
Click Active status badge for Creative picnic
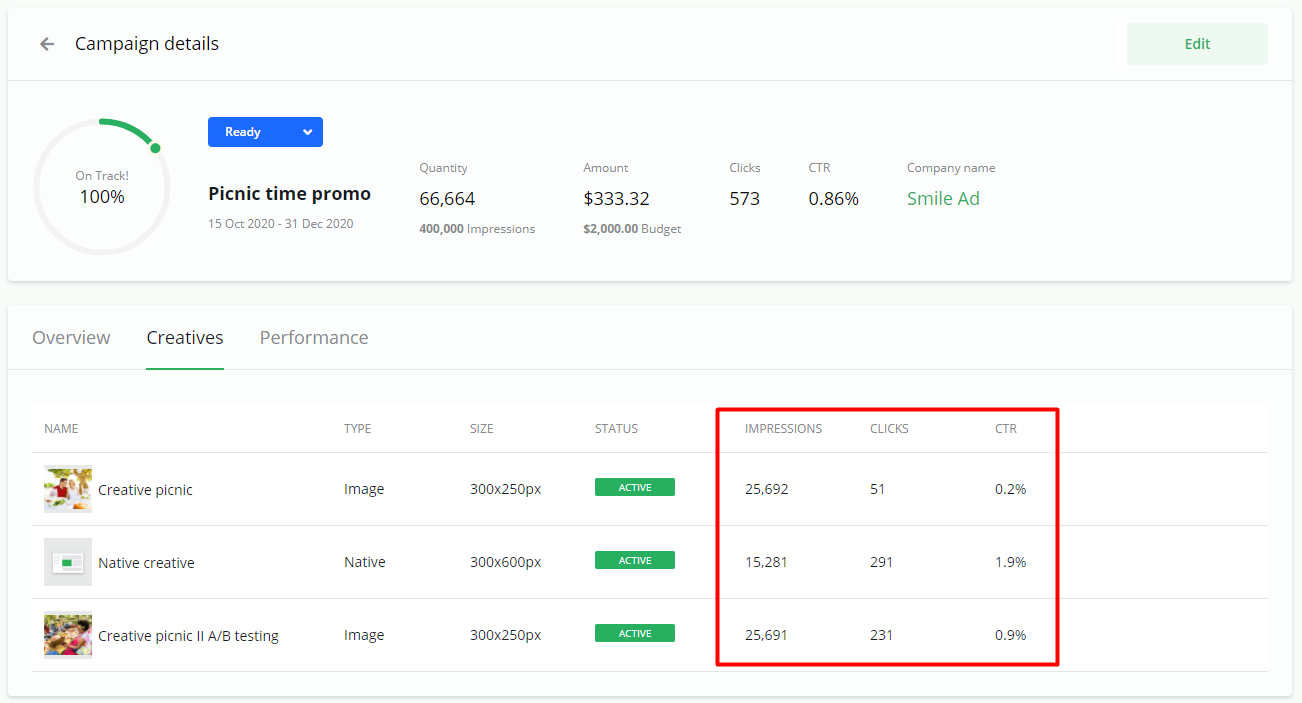coord(634,488)
